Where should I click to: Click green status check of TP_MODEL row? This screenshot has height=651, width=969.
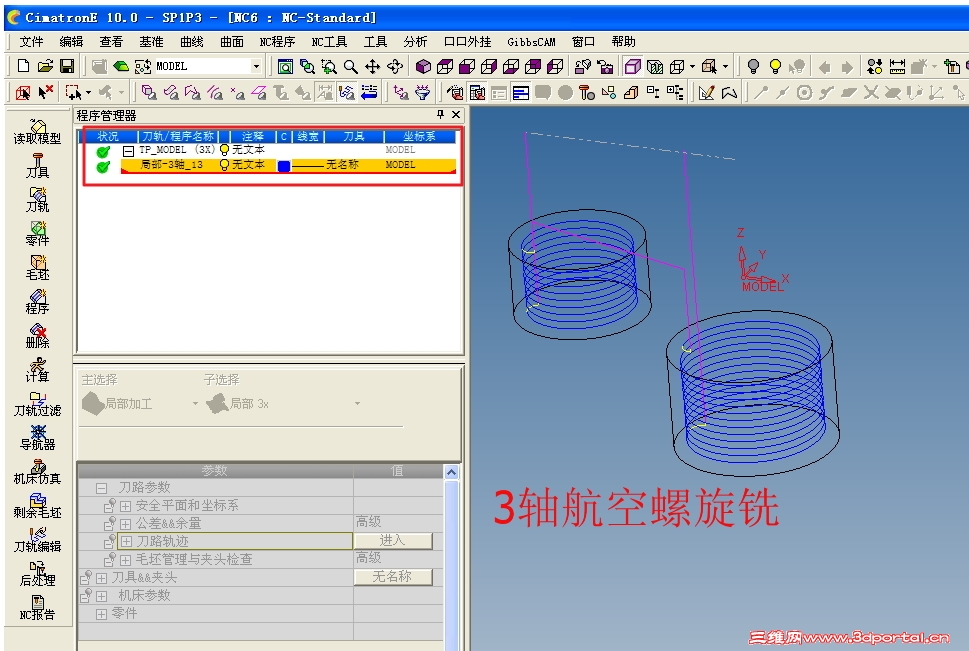(x=103, y=151)
